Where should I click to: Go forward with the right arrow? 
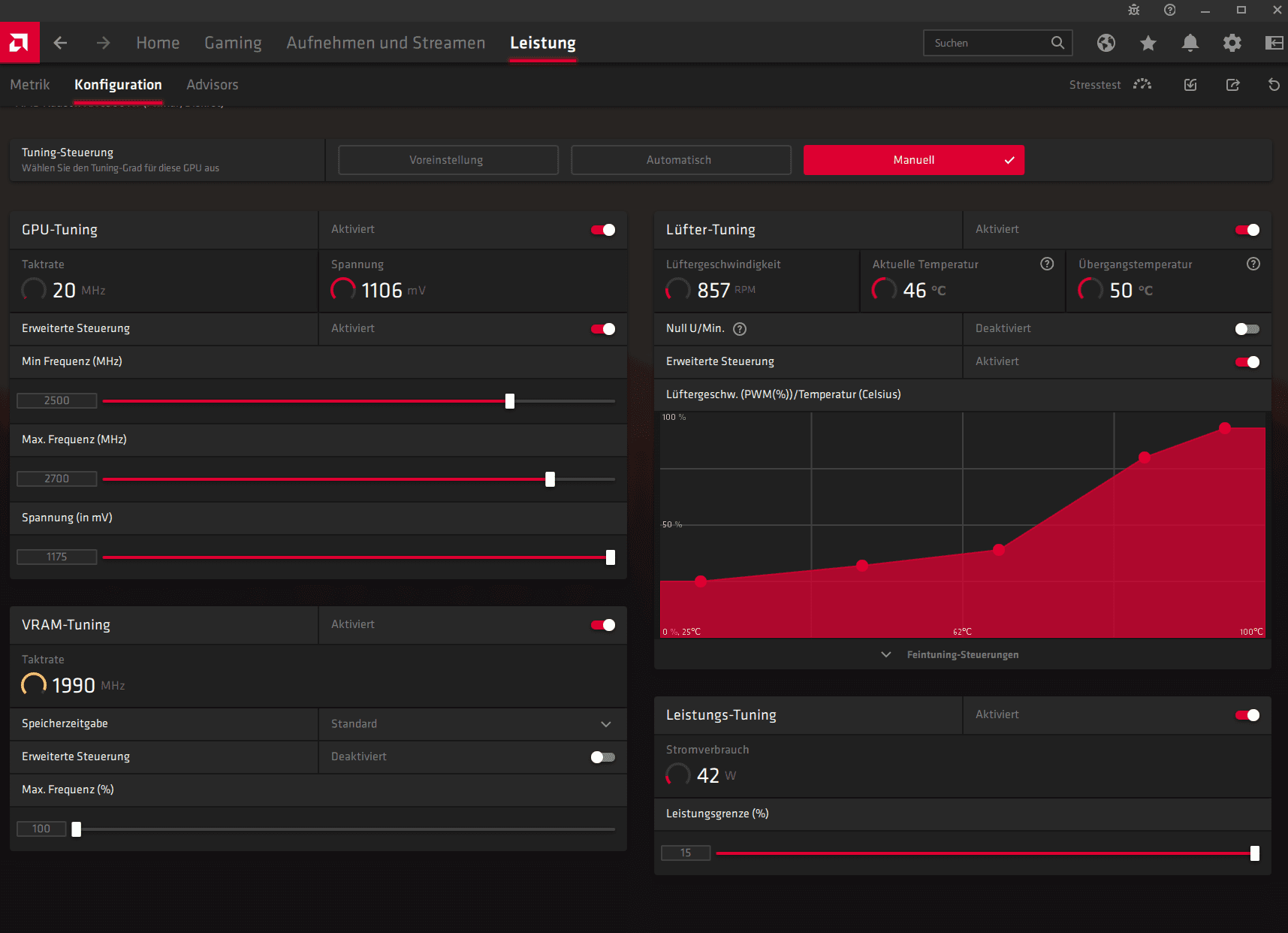pyautogui.click(x=103, y=43)
